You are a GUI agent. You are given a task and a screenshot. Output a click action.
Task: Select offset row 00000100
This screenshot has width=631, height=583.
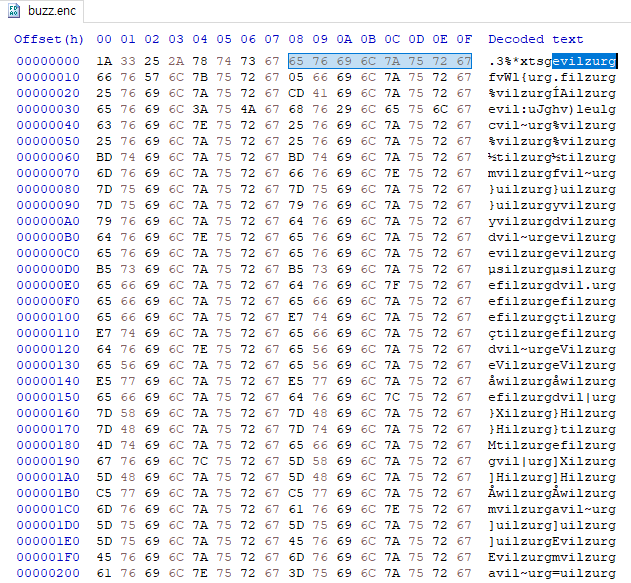click(48, 317)
